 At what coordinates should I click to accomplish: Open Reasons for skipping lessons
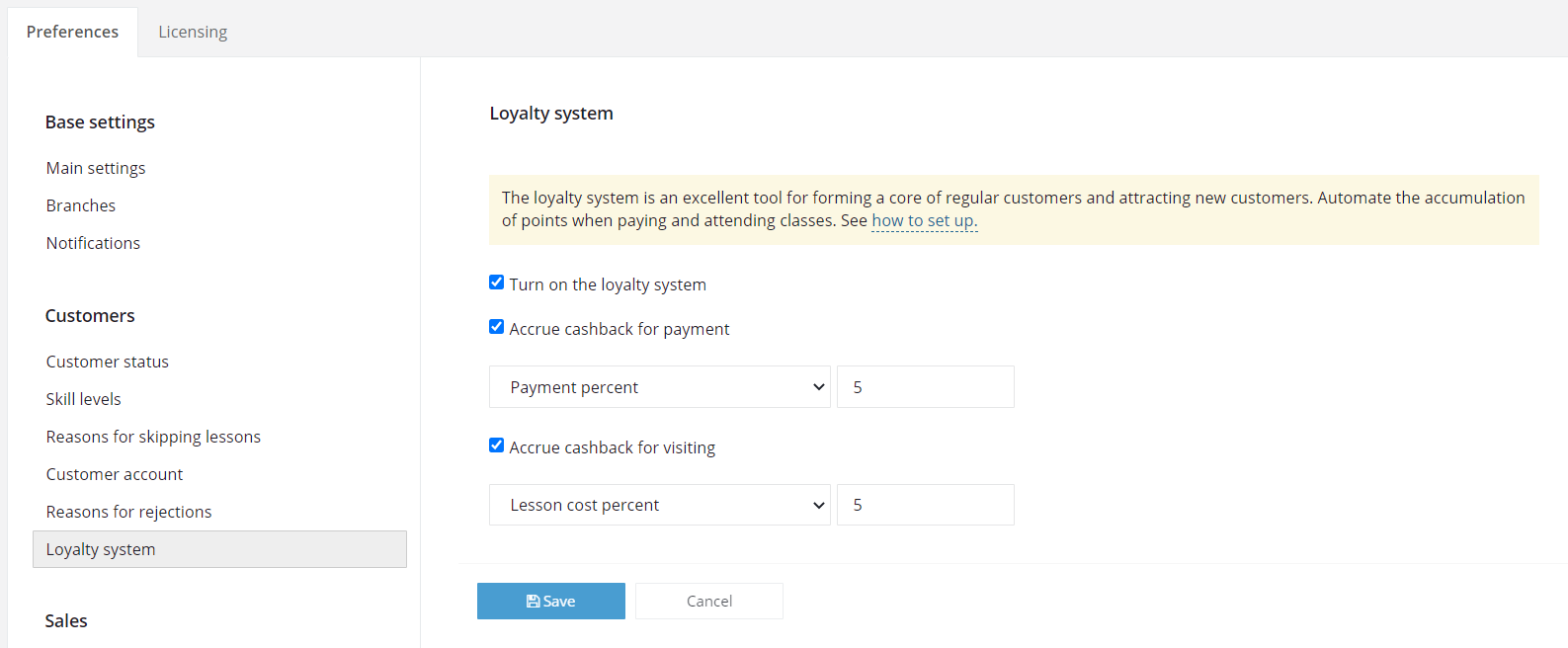tap(153, 437)
